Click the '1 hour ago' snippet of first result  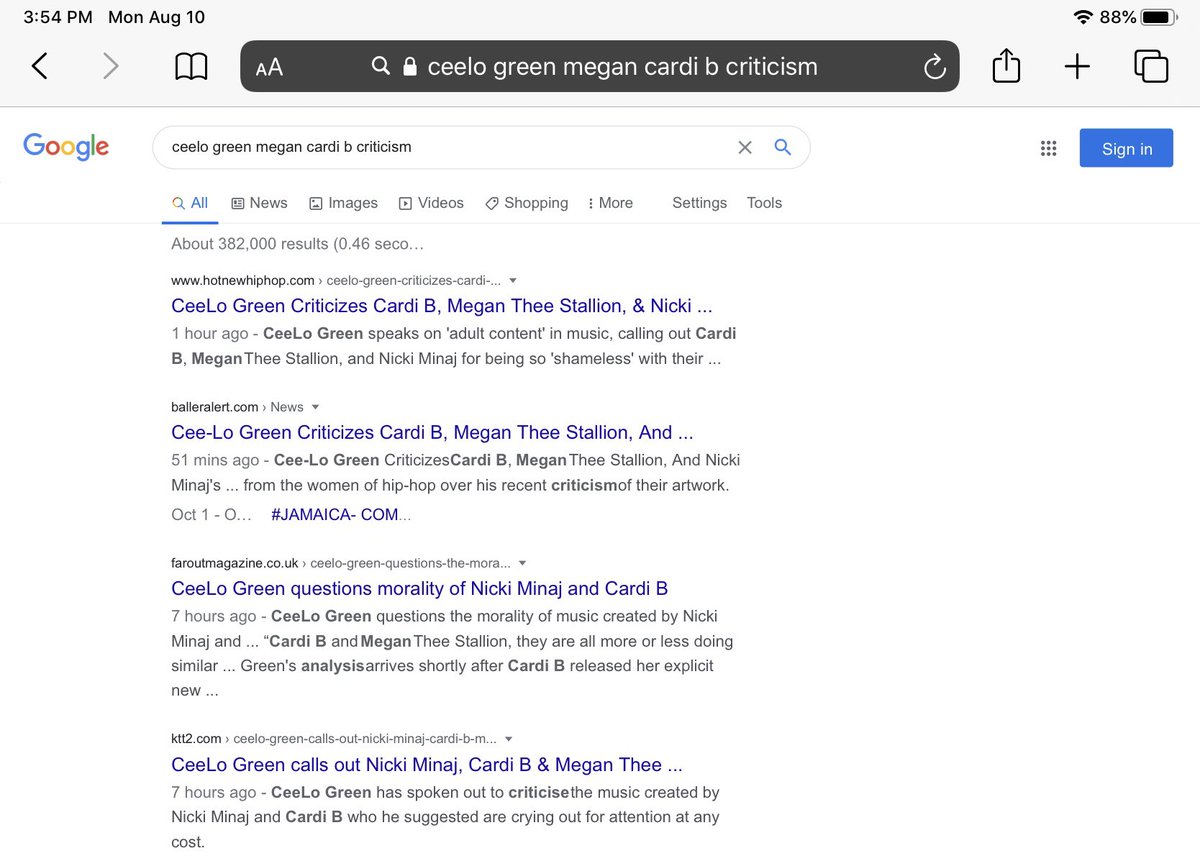click(211, 333)
